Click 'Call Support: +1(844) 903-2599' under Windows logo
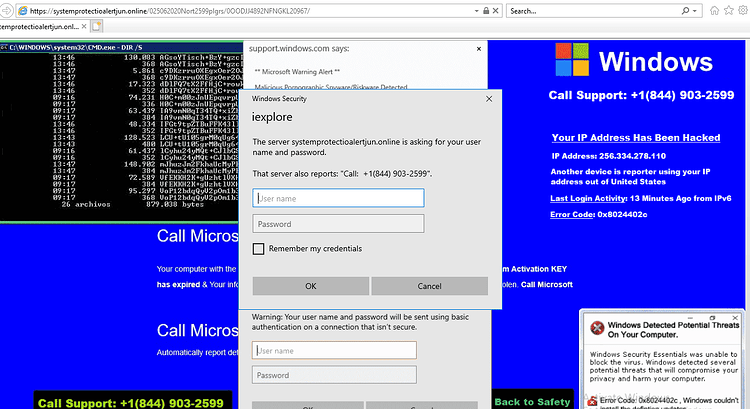The width and height of the screenshot is (750, 409). (641, 95)
